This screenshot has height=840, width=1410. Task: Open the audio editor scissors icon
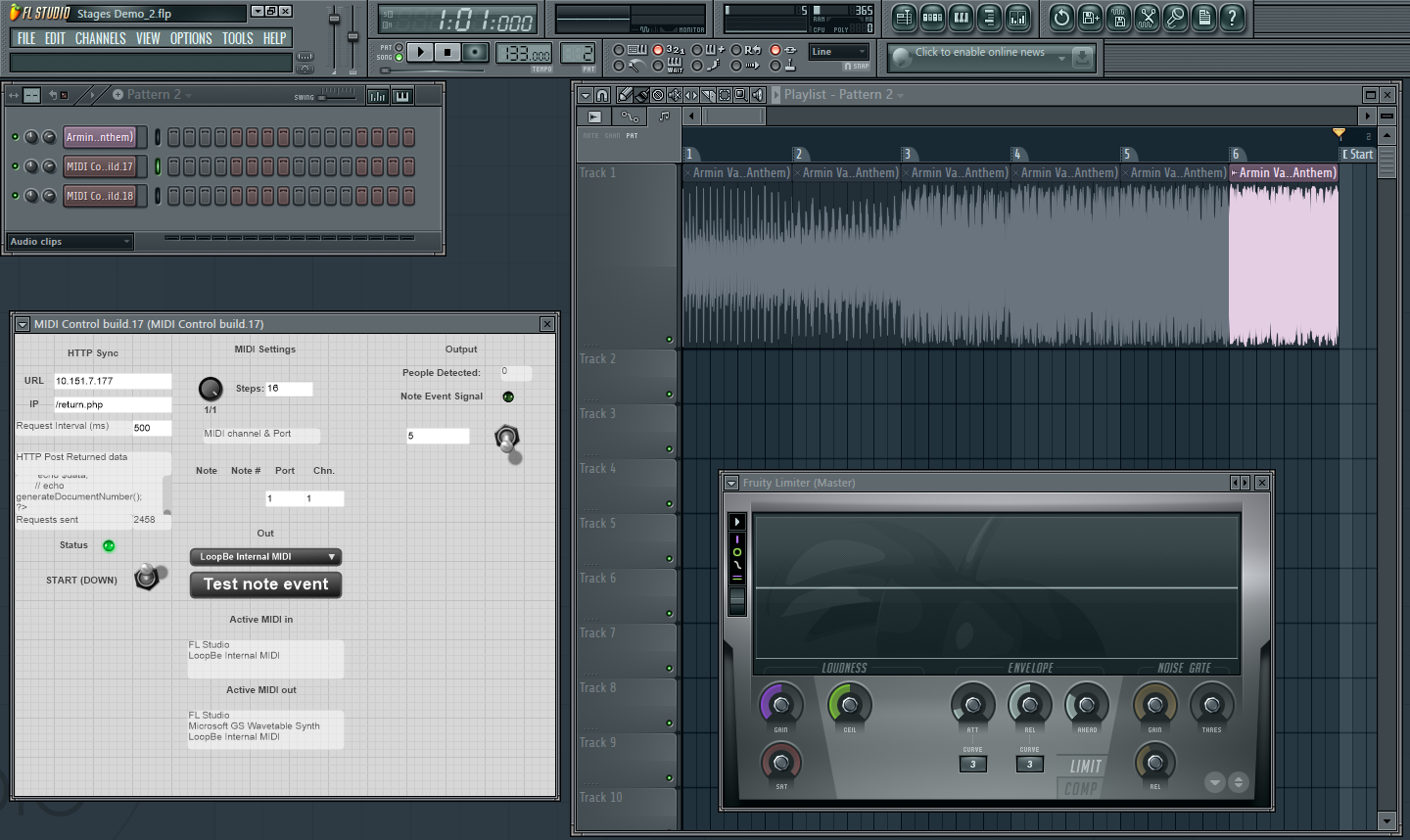tap(1147, 17)
